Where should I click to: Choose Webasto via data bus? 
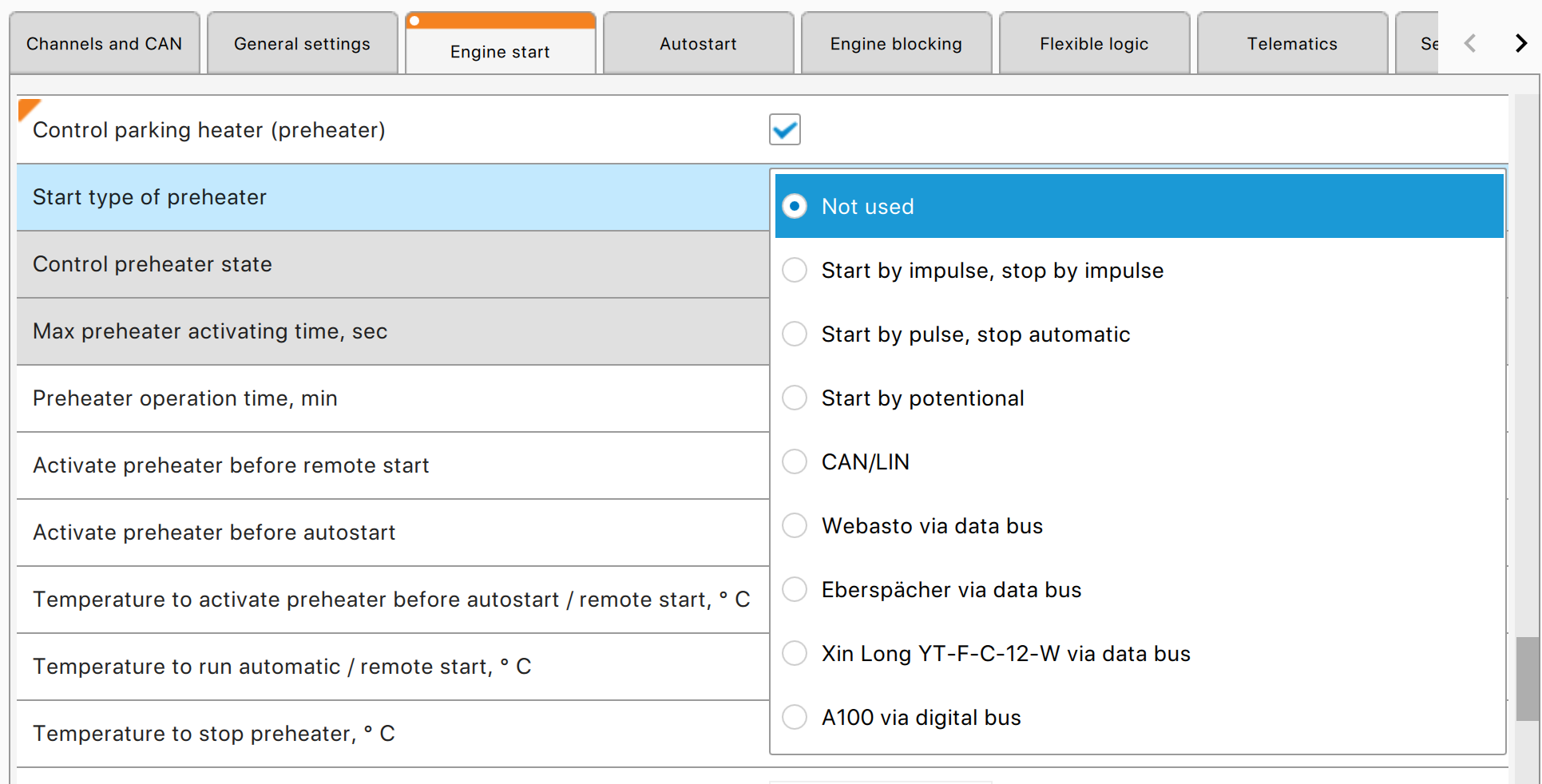pyautogui.click(x=1140, y=525)
